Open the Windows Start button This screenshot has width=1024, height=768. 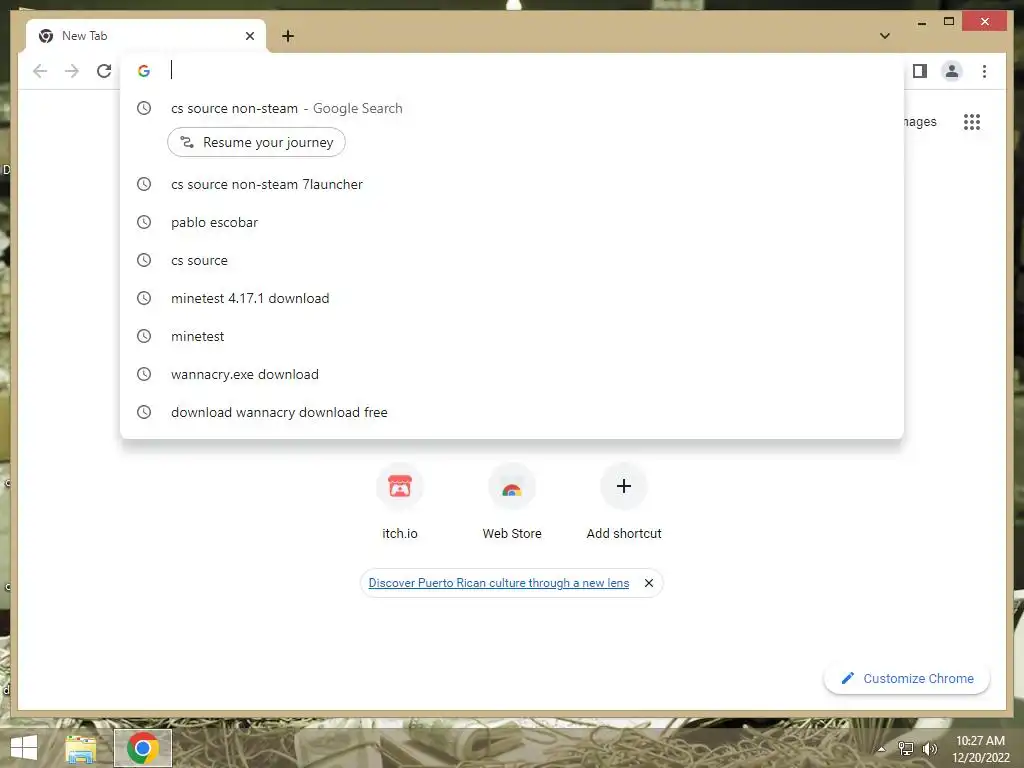[24, 748]
